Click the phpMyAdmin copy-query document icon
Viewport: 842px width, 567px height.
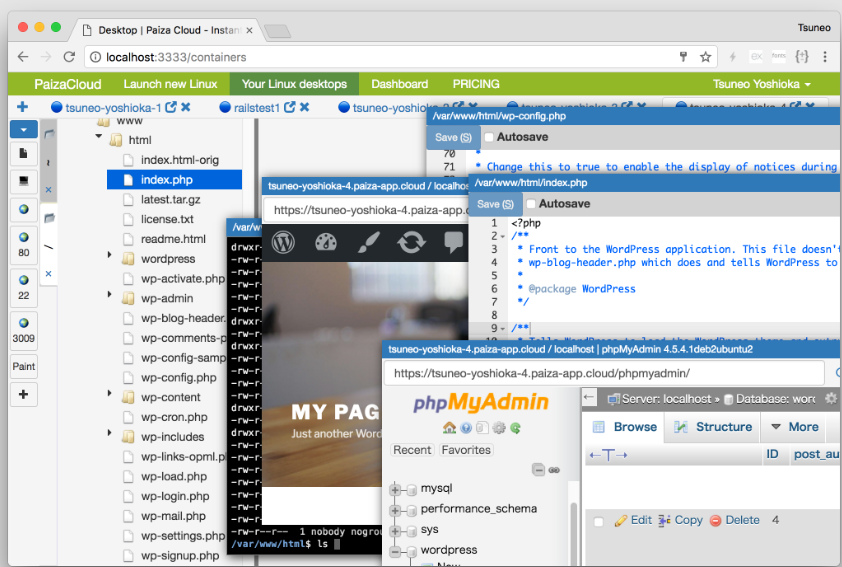pyautogui.click(x=482, y=428)
